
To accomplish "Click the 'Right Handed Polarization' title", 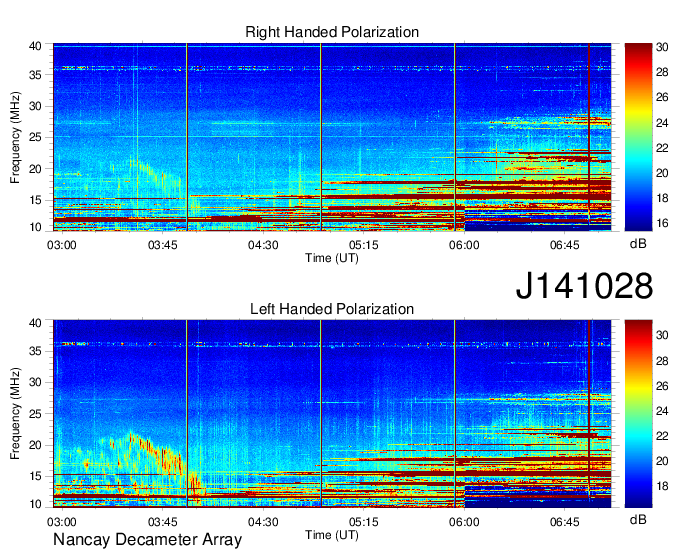I will coord(332,32).
